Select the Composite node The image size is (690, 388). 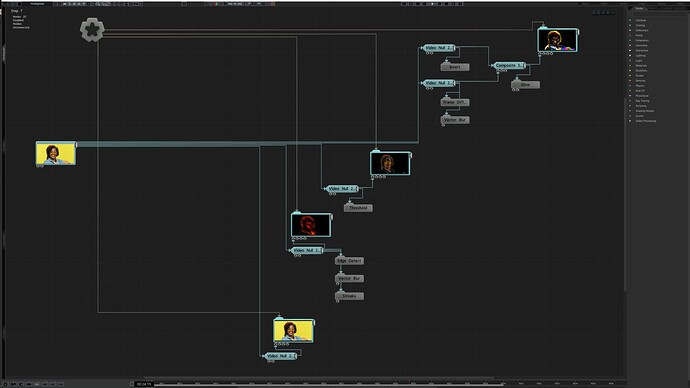[509, 65]
